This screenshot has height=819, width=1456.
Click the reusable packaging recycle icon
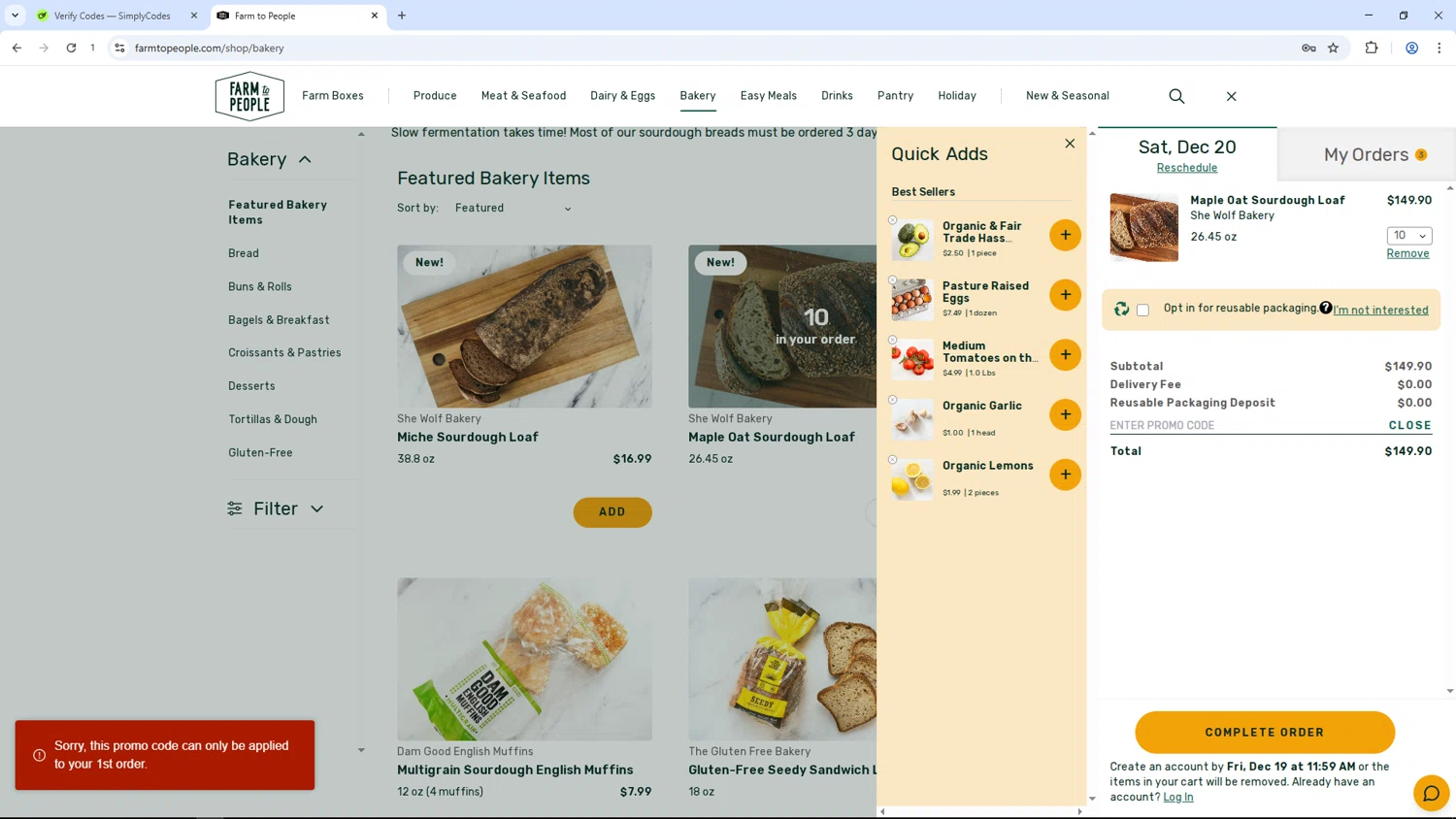[x=1121, y=309]
